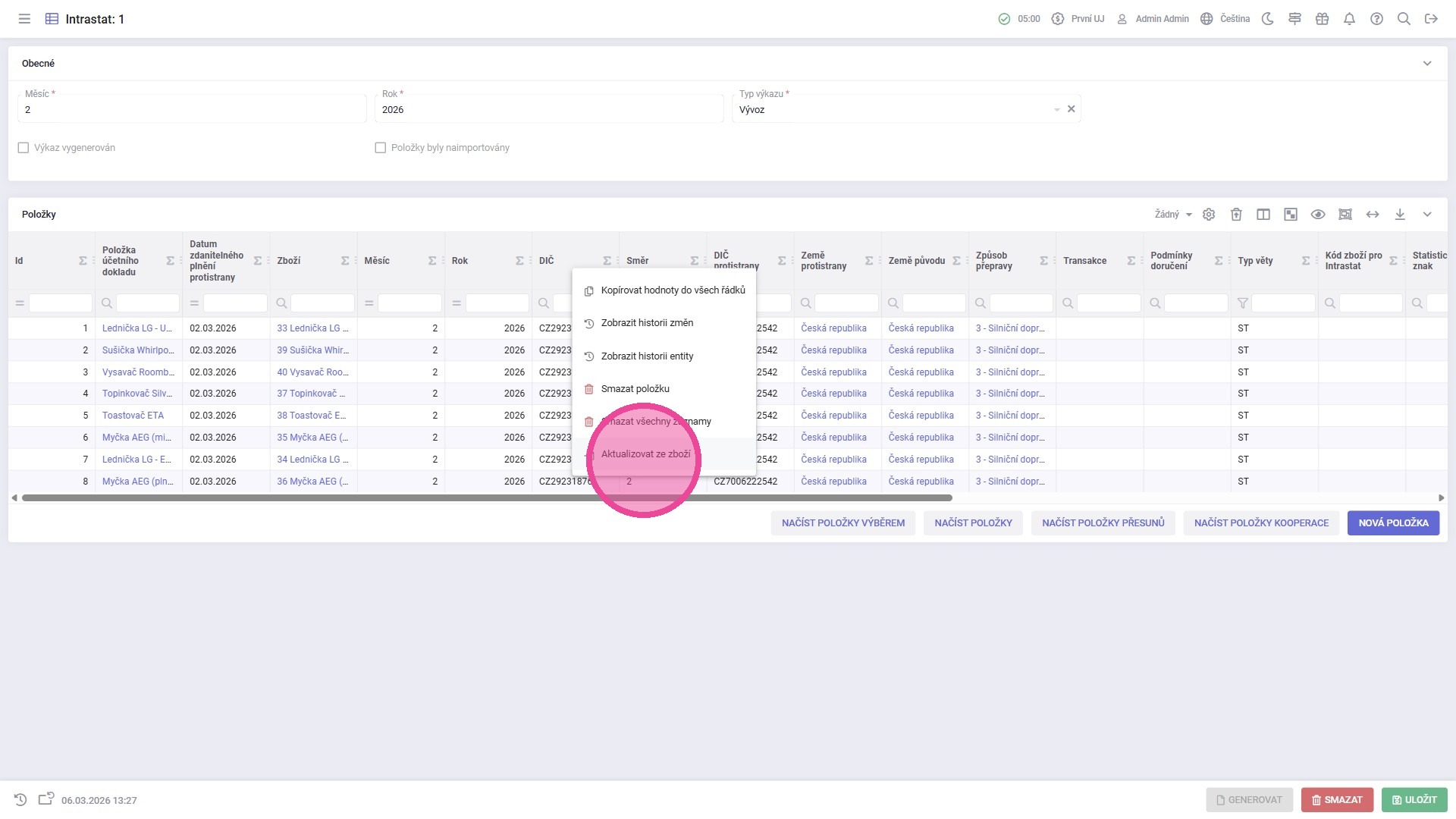Screen dimensions: 1456x819
Task: Open notifications bell
Action: tap(1349, 19)
